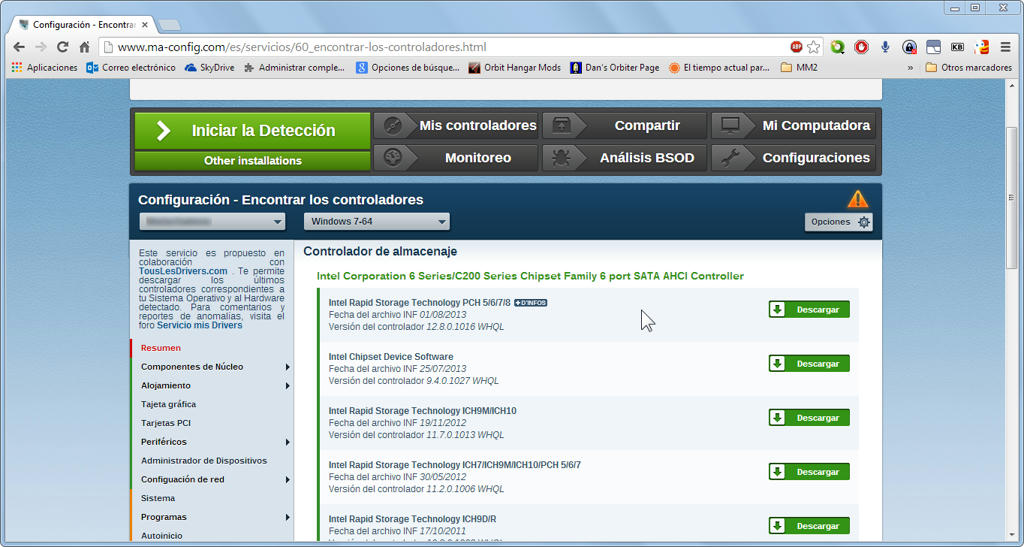Go back with the browser back arrow
This screenshot has width=1024, height=547.
[19, 47]
